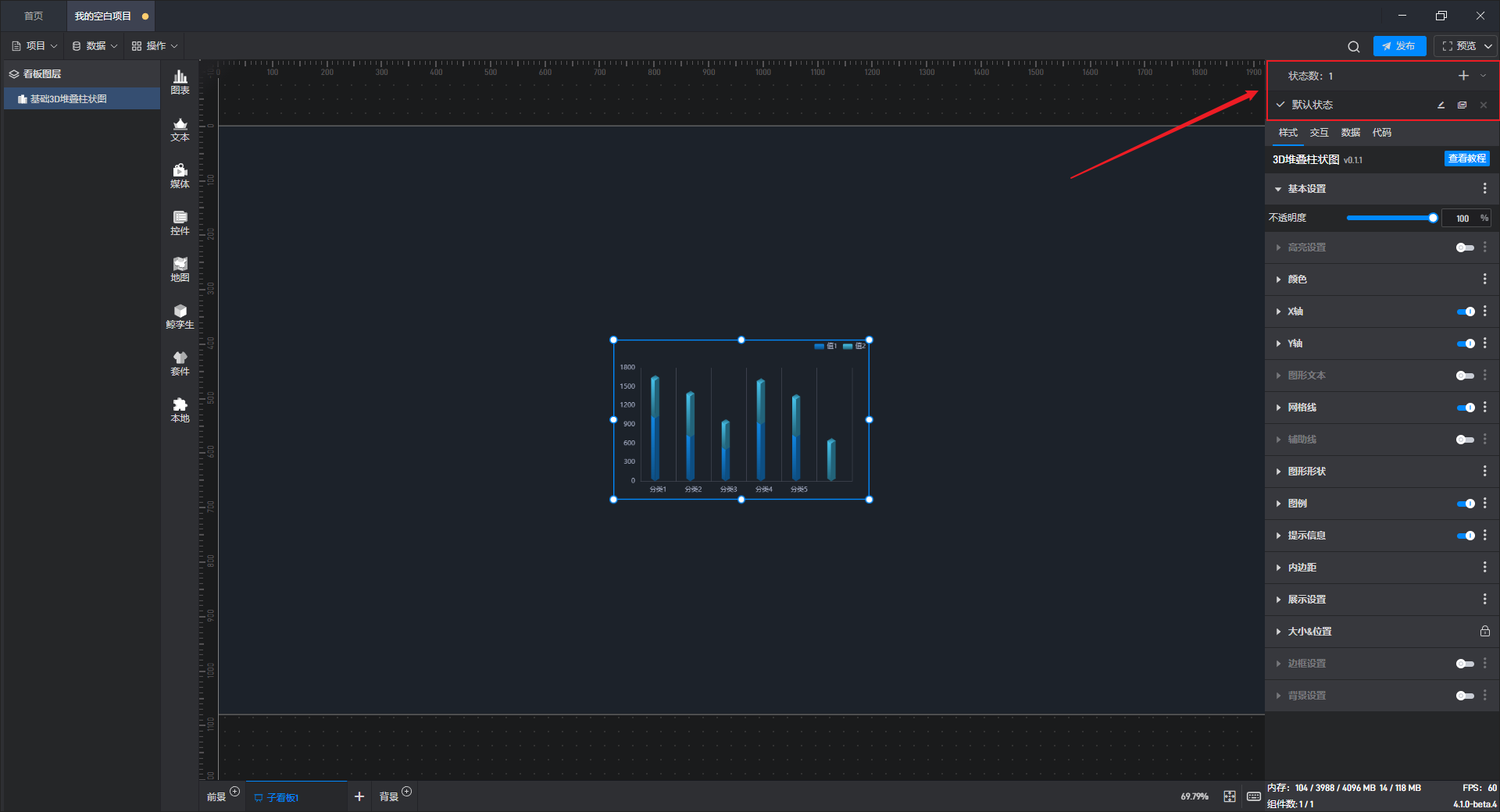
Task: Open the 鲸孪生 3D components panel
Action: tap(180, 316)
